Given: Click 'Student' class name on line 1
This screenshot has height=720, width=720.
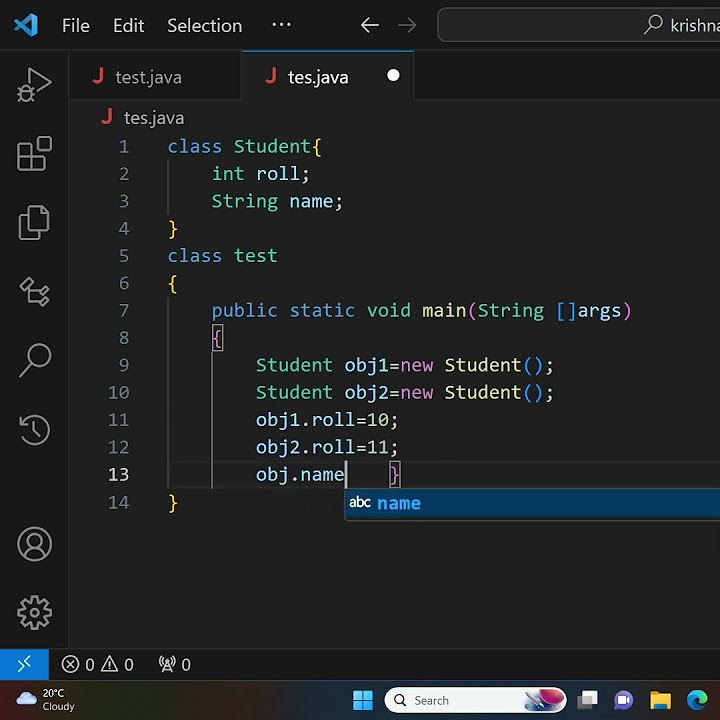Looking at the screenshot, I should click(x=273, y=147).
